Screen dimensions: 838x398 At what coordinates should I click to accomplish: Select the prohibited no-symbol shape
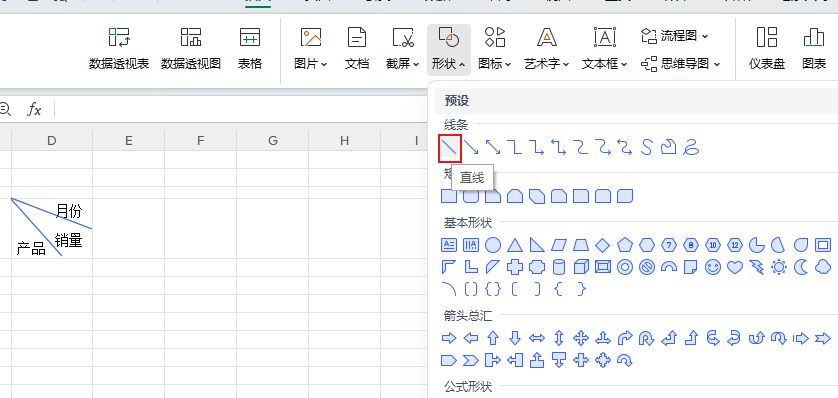[x=647, y=267]
